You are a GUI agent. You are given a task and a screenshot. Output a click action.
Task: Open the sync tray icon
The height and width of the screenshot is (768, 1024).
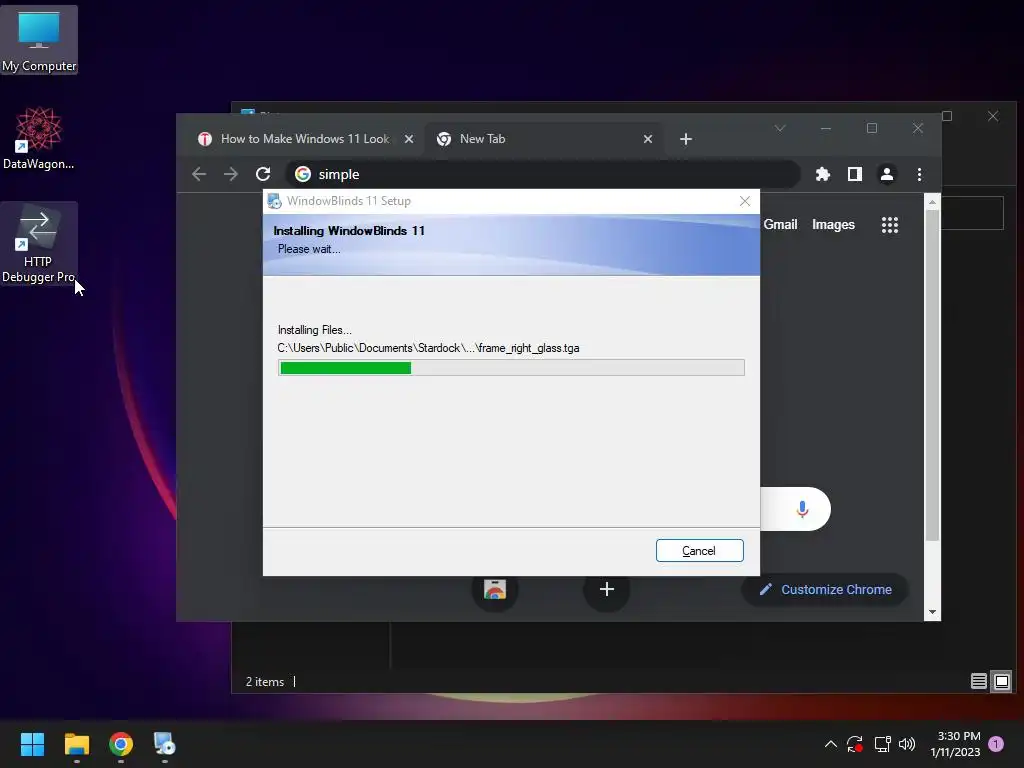855,744
